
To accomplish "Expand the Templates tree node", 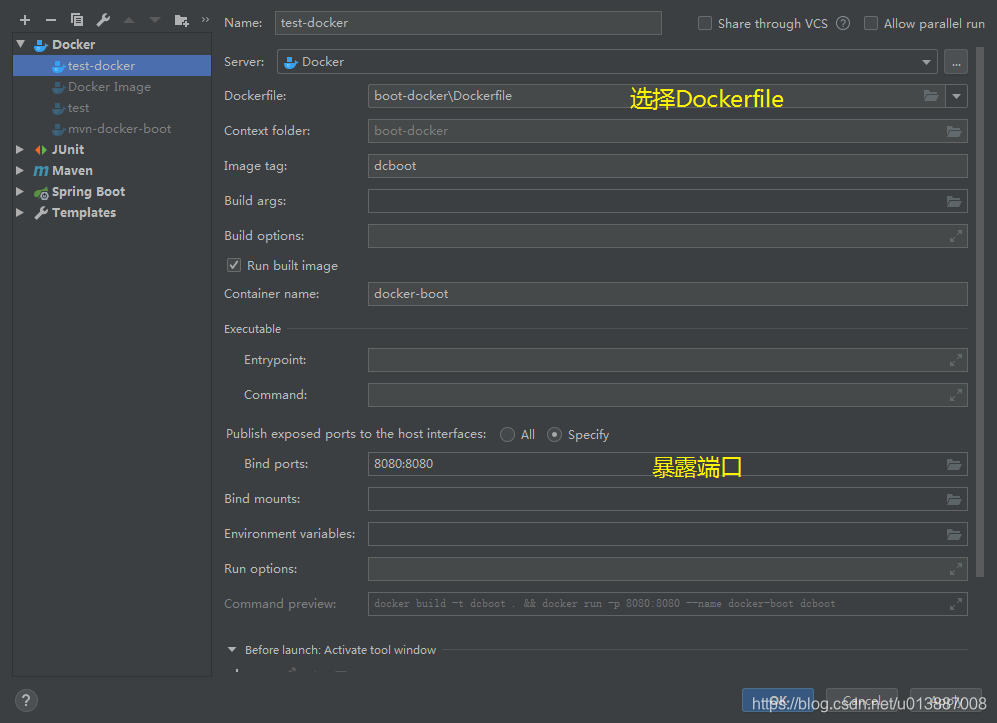I will [x=20, y=212].
